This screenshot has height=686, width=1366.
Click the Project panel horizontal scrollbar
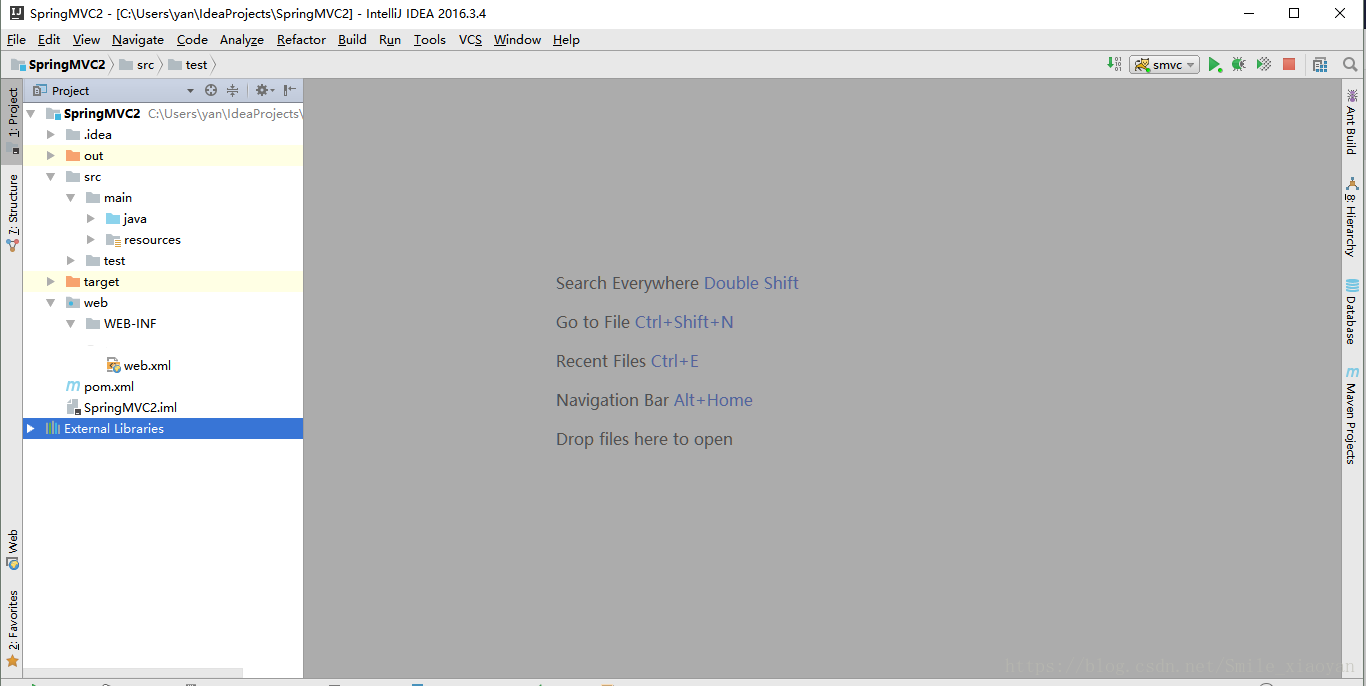(x=133, y=673)
